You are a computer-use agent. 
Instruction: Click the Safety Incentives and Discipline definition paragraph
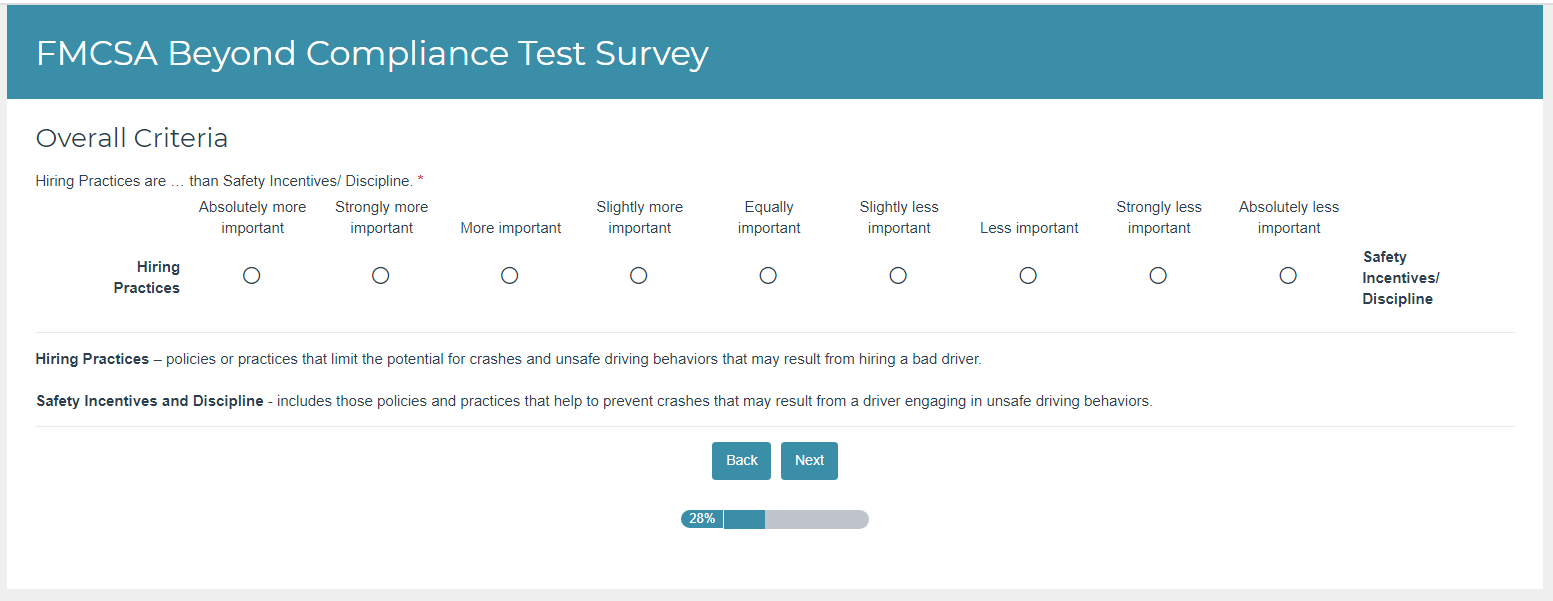point(594,402)
